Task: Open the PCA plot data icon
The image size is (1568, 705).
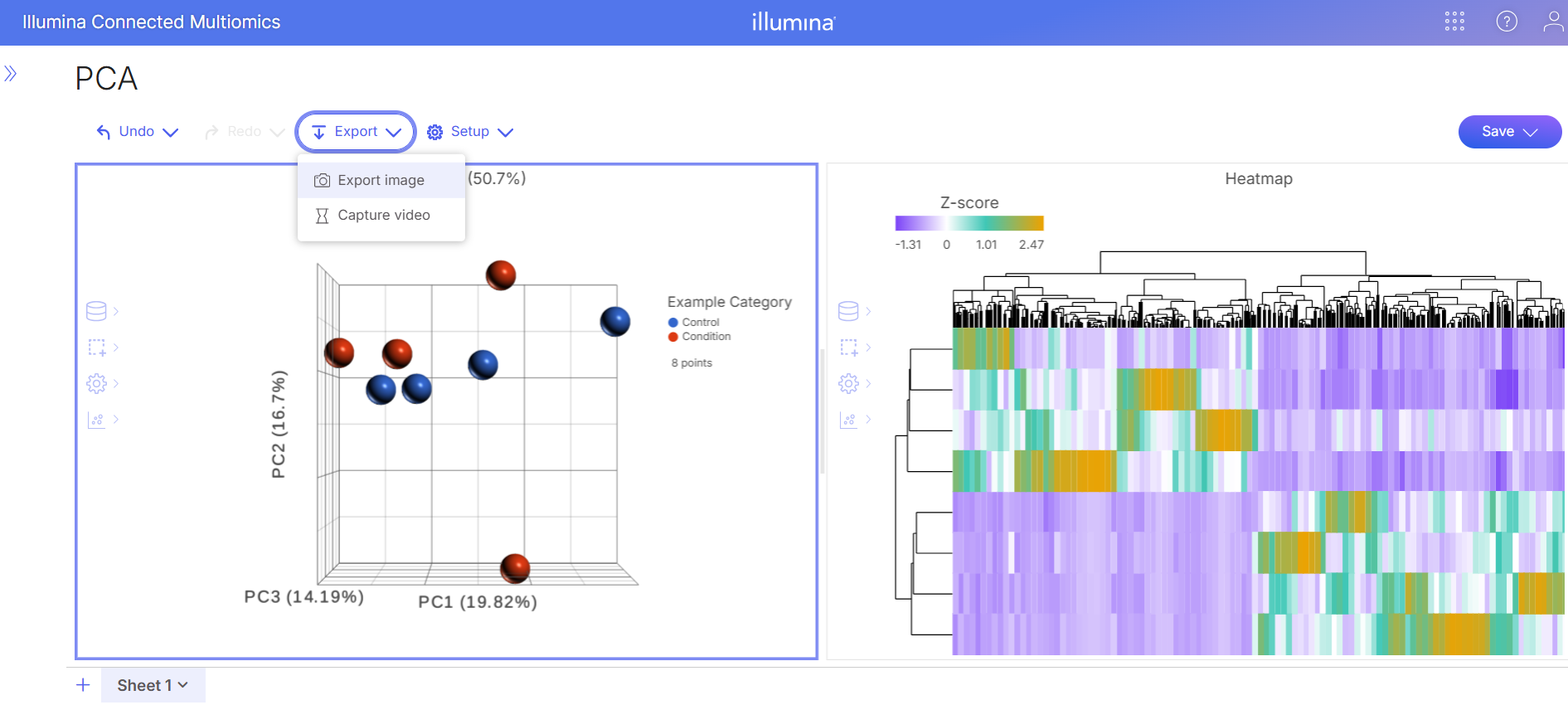Action: tap(97, 311)
